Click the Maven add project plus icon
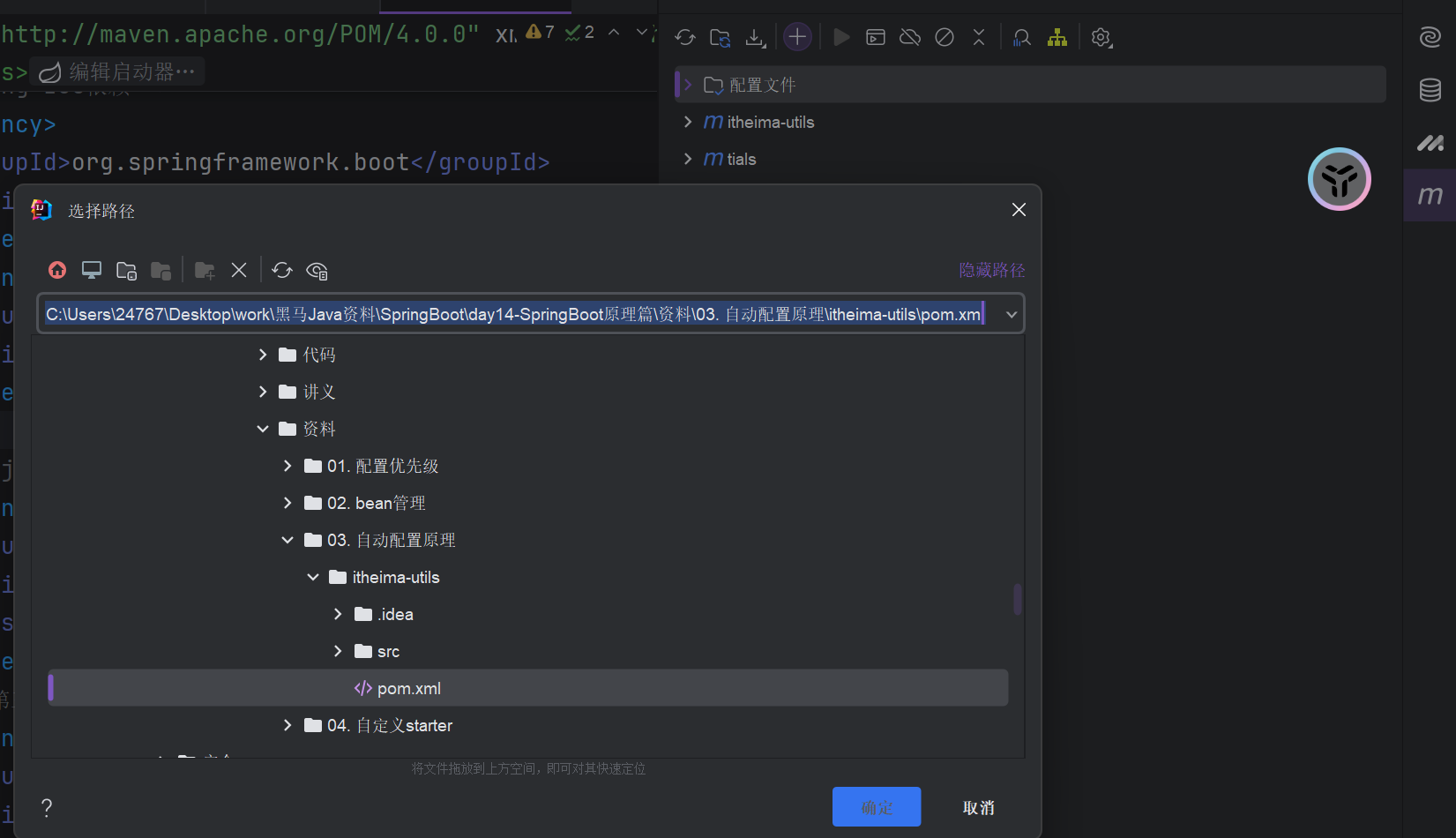The image size is (1456, 838). [797, 37]
